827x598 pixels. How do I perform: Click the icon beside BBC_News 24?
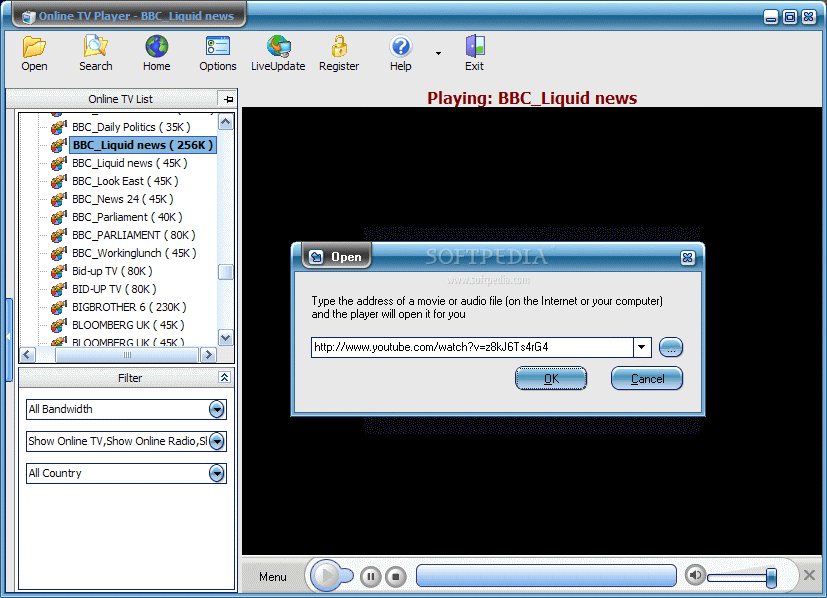[x=59, y=199]
